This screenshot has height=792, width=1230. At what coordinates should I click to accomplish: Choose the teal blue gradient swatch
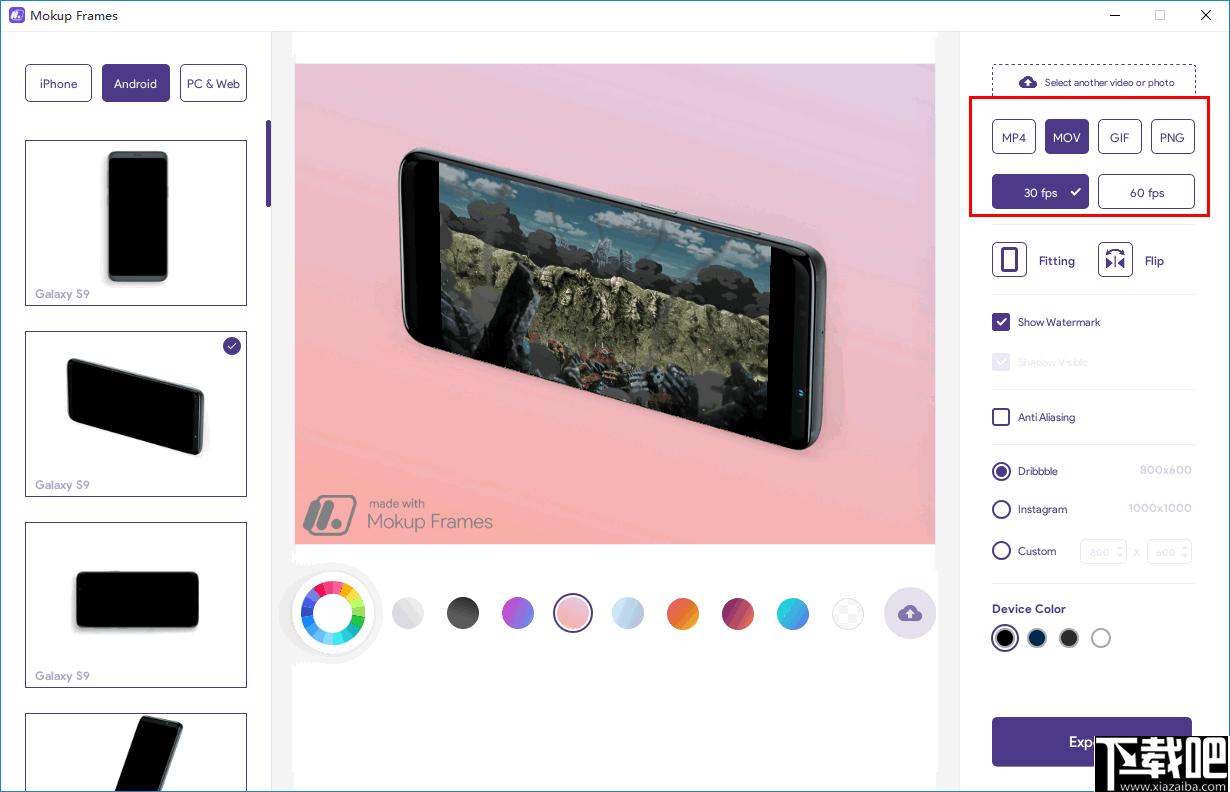[x=793, y=613]
